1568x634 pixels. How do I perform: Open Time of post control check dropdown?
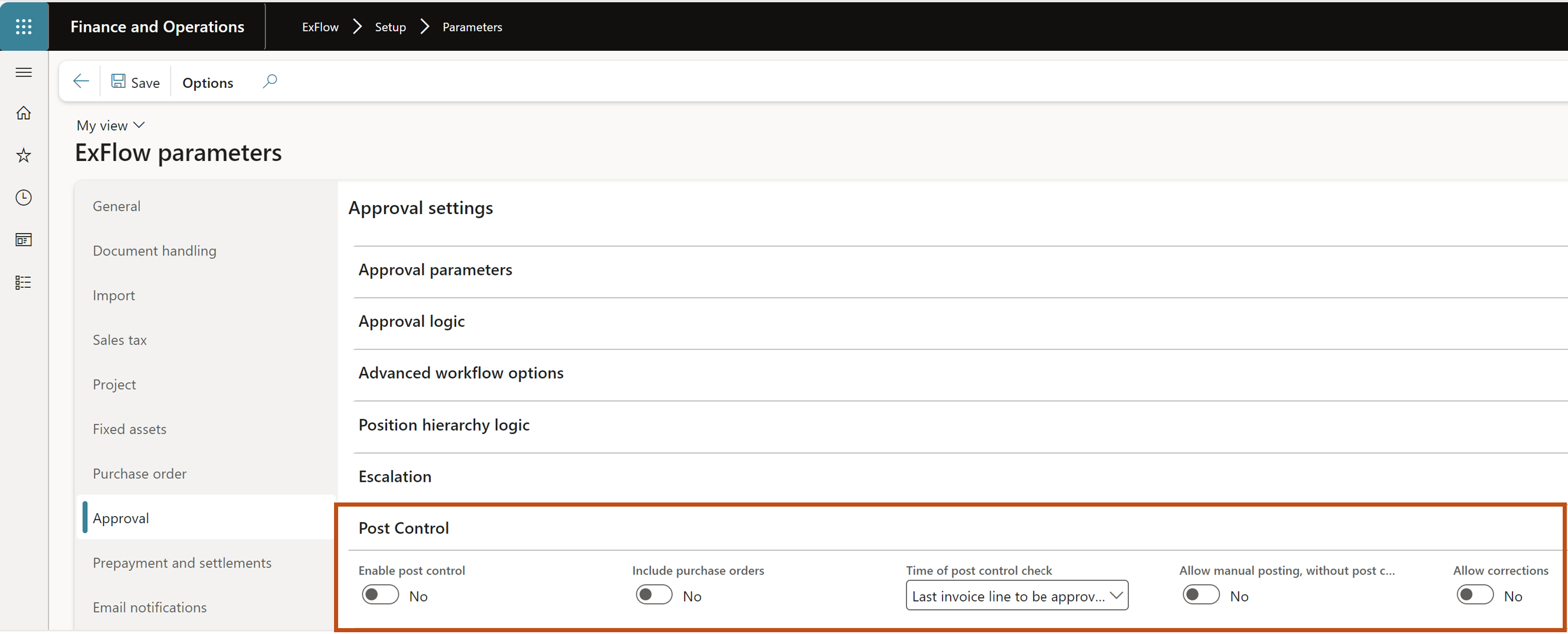point(1017,596)
